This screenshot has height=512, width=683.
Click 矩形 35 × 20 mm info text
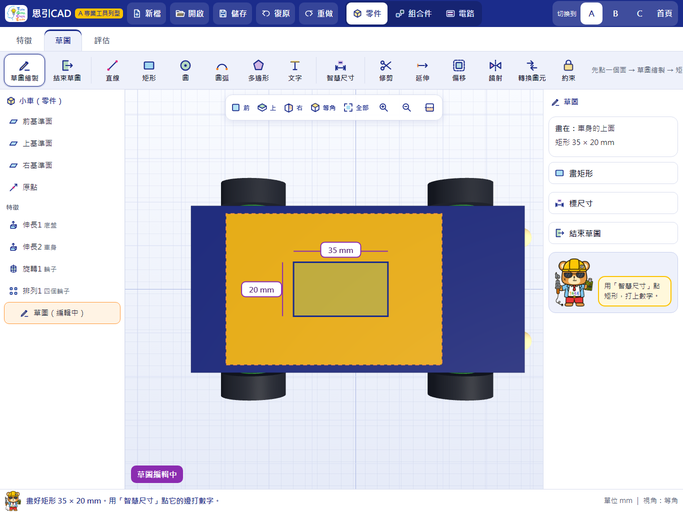tap(585, 142)
